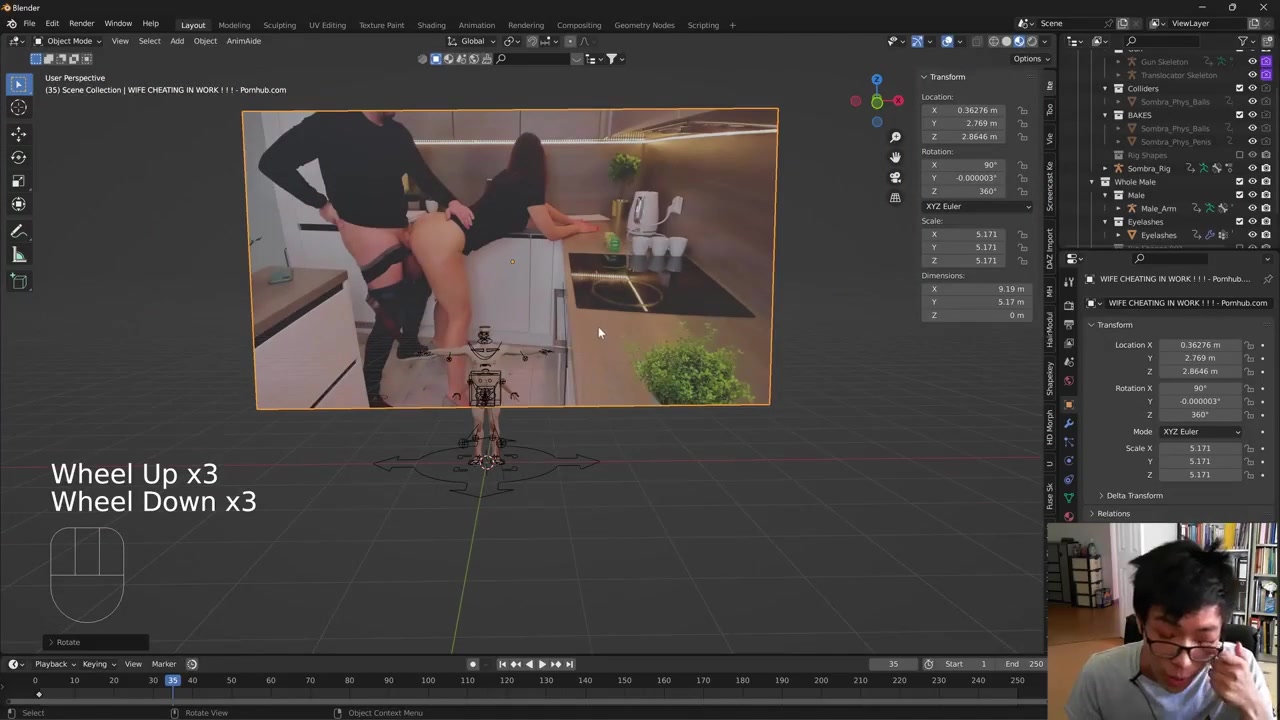Screen dimensions: 1280x720
Task: Select the Measure ruler tool
Action: [x=18, y=255]
